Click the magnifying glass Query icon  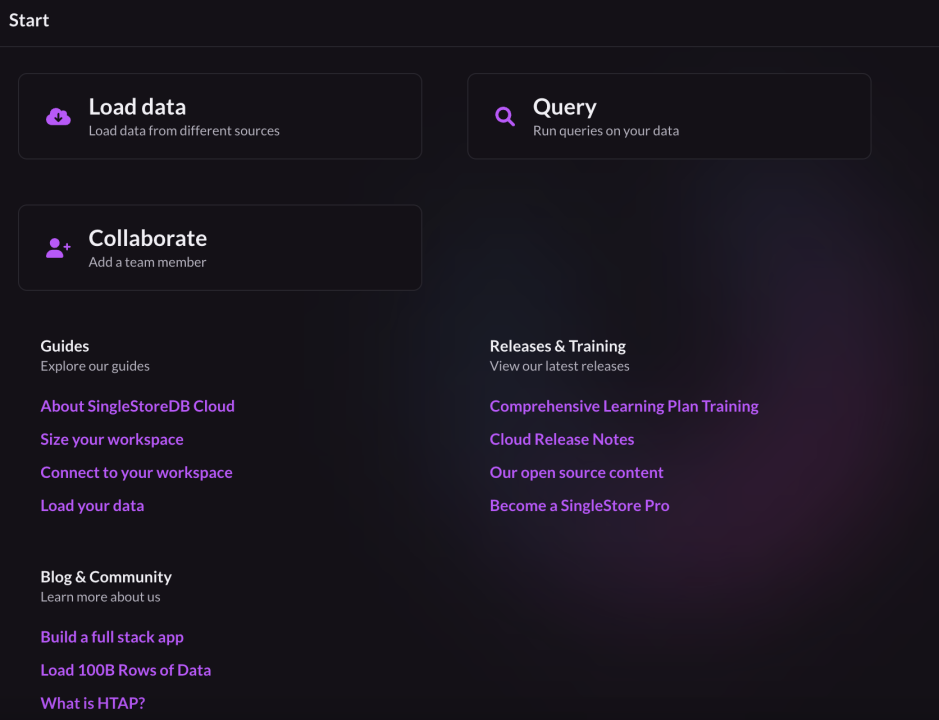(x=505, y=117)
